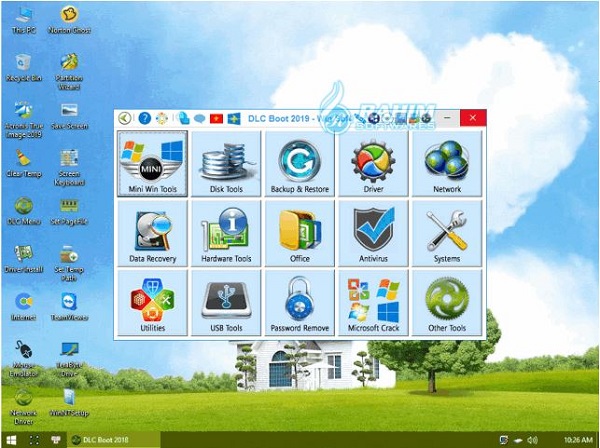Open the Windows Start menu
This screenshot has width=600, height=448.
coord(11,440)
